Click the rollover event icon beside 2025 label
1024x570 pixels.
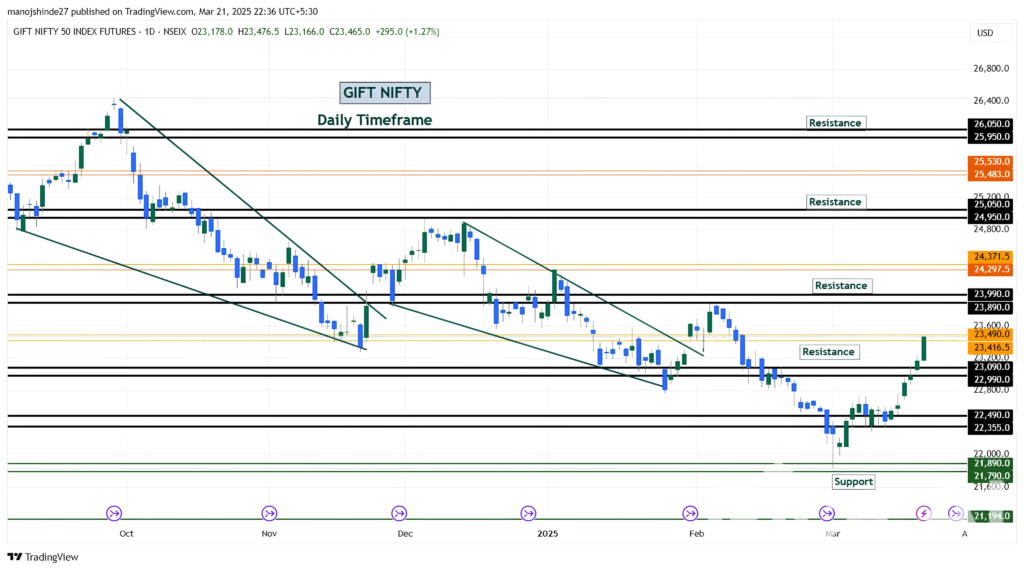[x=528, y=514]
